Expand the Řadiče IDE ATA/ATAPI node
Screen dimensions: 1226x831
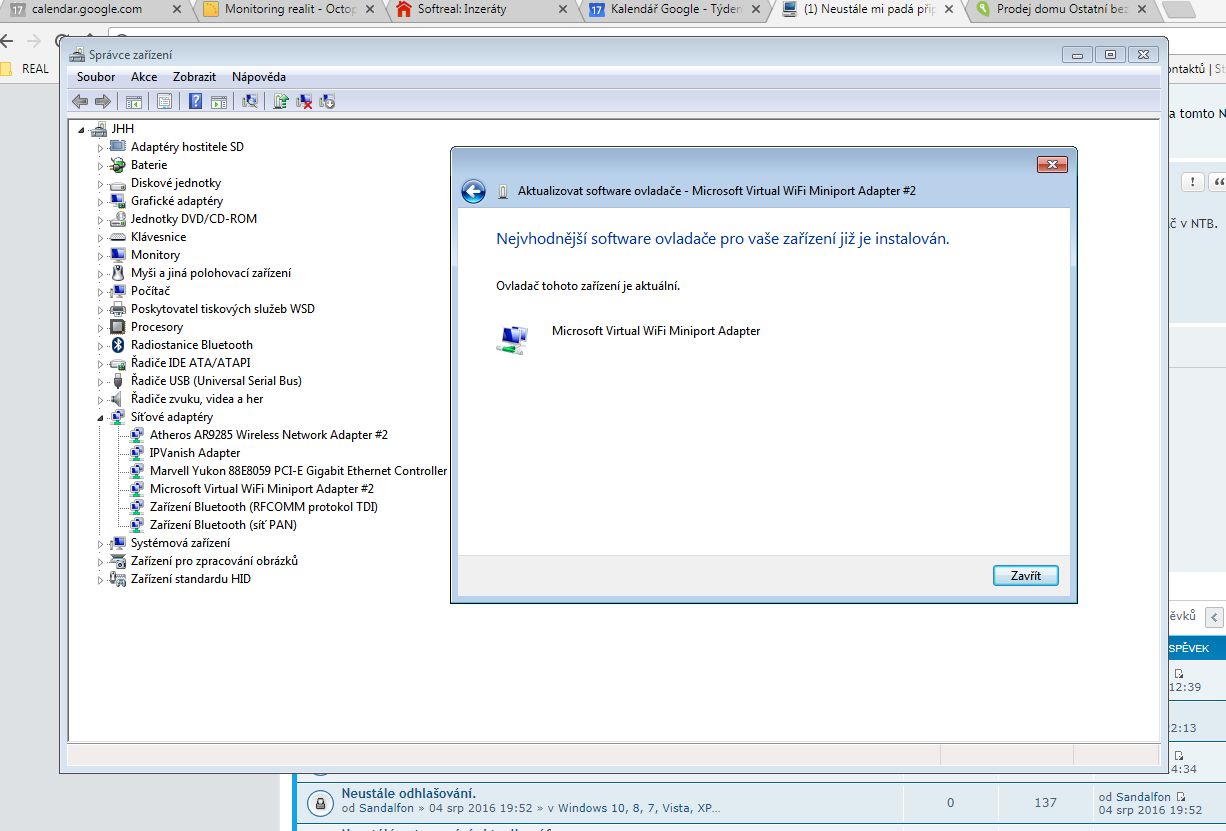click(x=100, y=364)
